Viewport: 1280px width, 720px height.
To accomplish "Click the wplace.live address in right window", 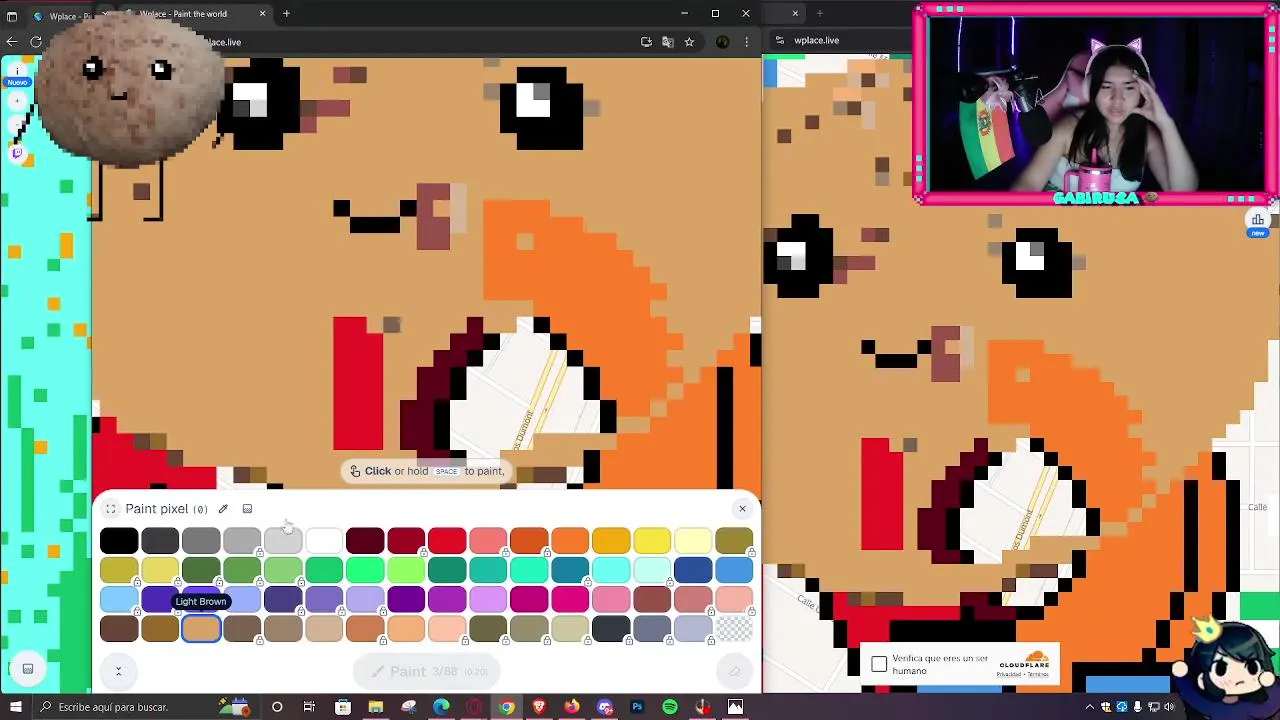I will 816,40.
